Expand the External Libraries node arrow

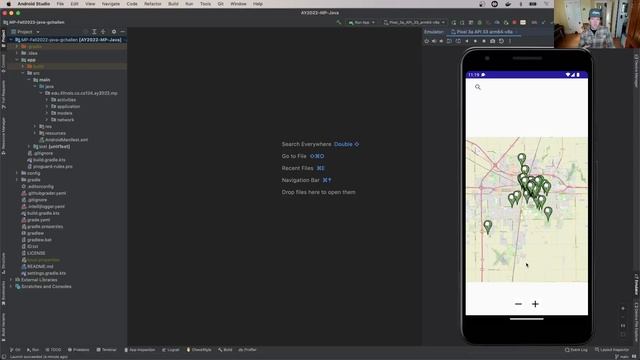click(11, 280)
